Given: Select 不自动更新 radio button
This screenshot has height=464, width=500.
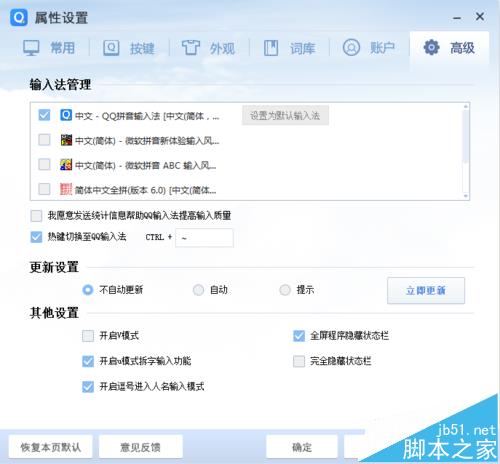Looking at the screenshot, I should click(x=88, y=290).
